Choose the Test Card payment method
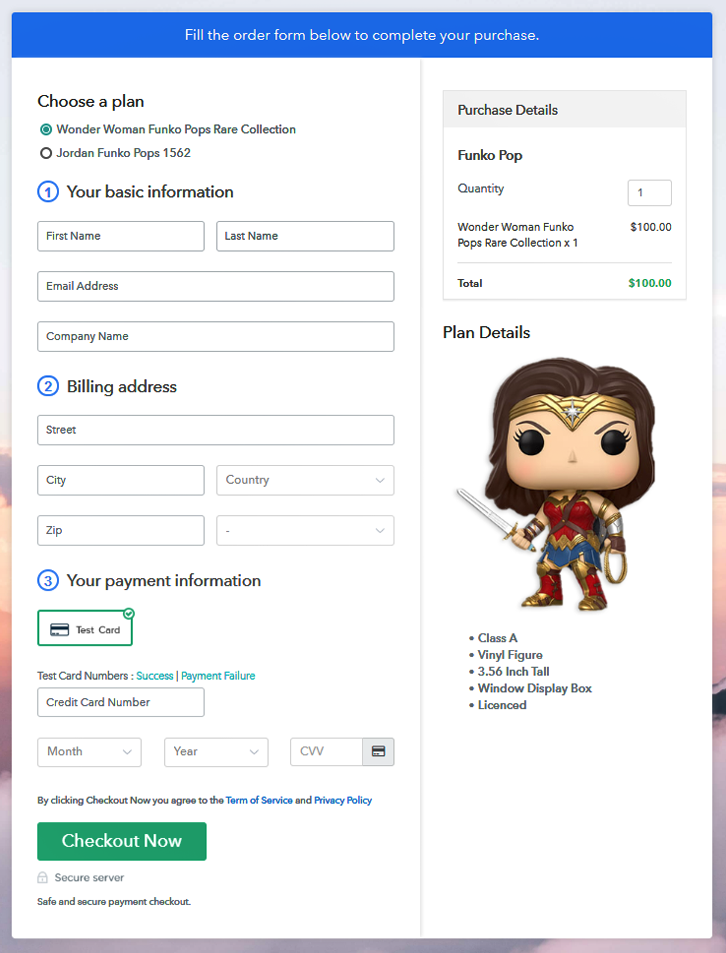 pyautogui.click(x=85, y=628)
